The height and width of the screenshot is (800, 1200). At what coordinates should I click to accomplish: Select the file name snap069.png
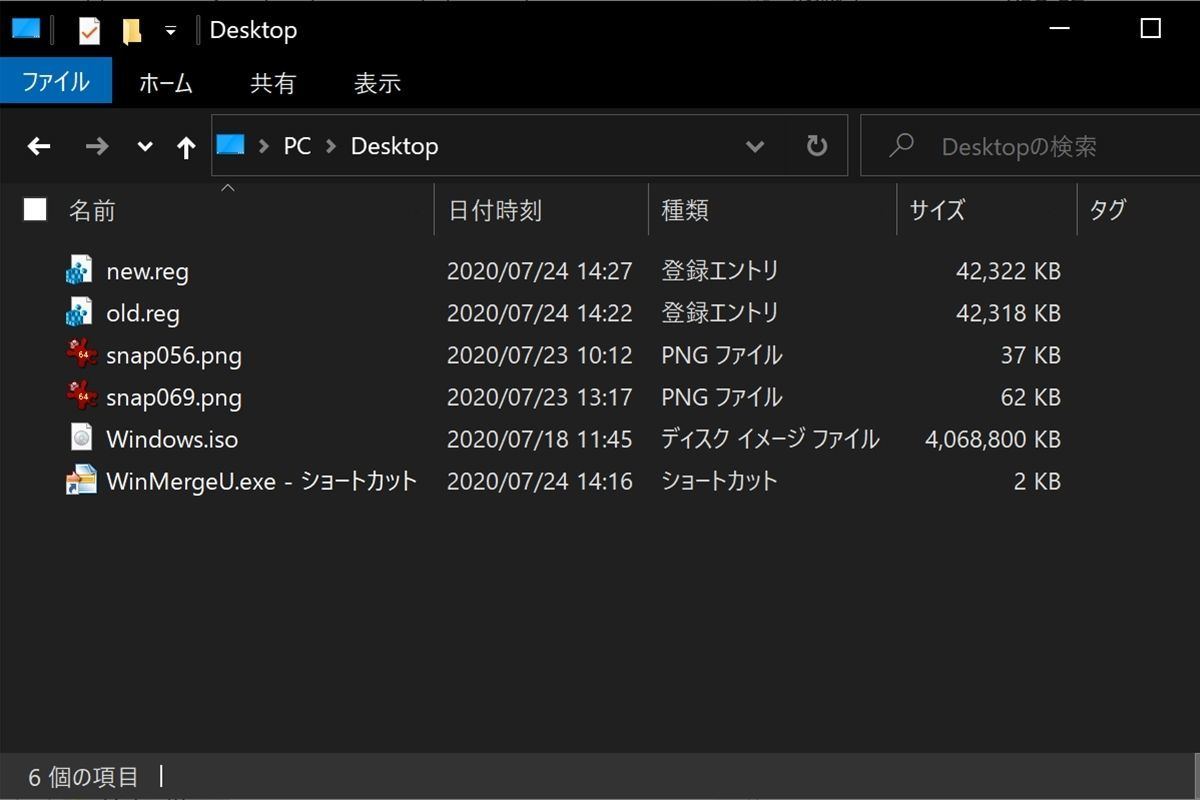[x=174, y=397]
